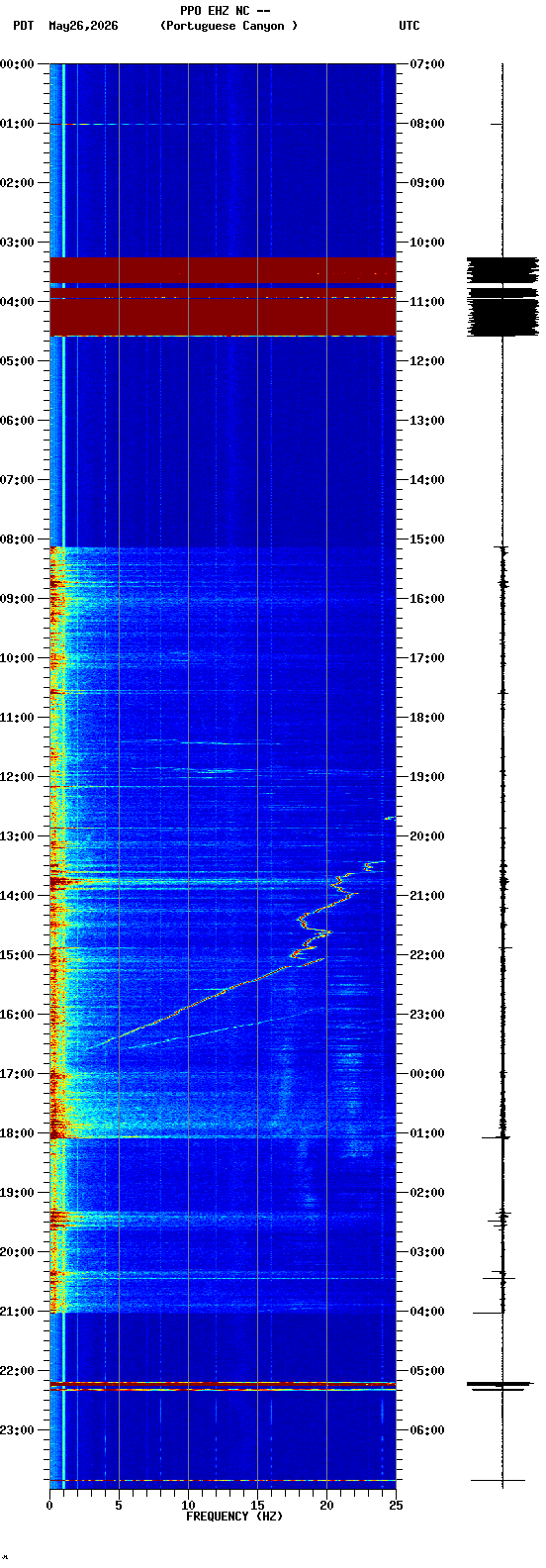Click the PDT axis '02:00' label
The image size is (546, 1568).
pyautogui.click(x=17, y=183)
